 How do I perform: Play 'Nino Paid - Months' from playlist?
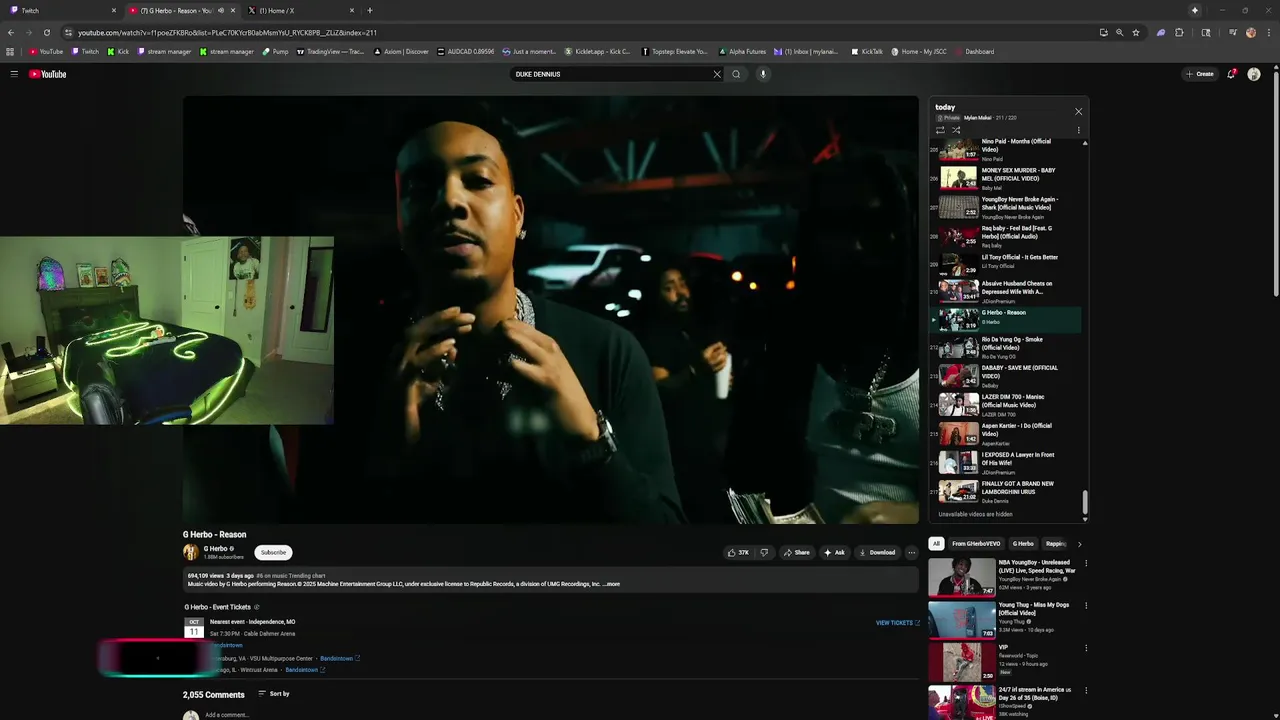(x=1005, y=150)
